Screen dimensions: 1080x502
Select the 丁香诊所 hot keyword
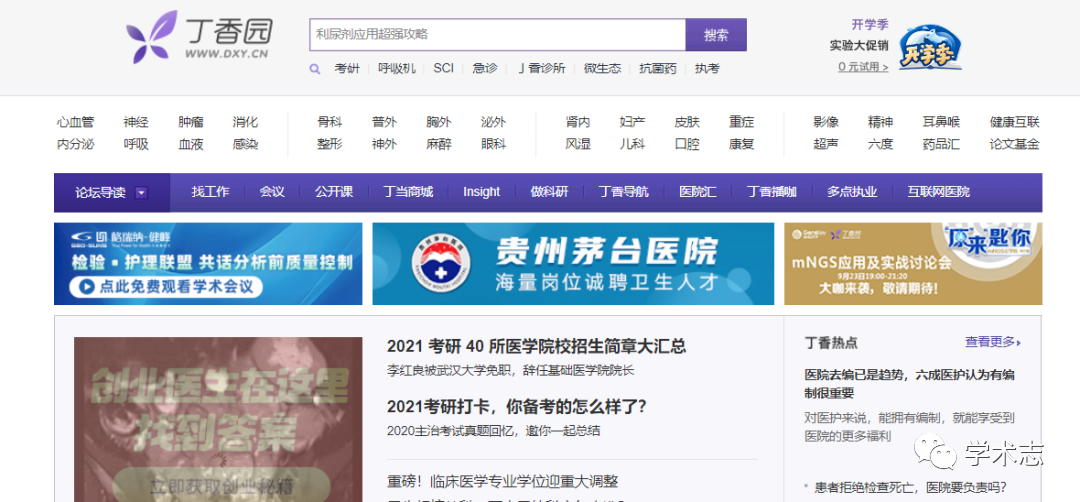coord(541,69)
